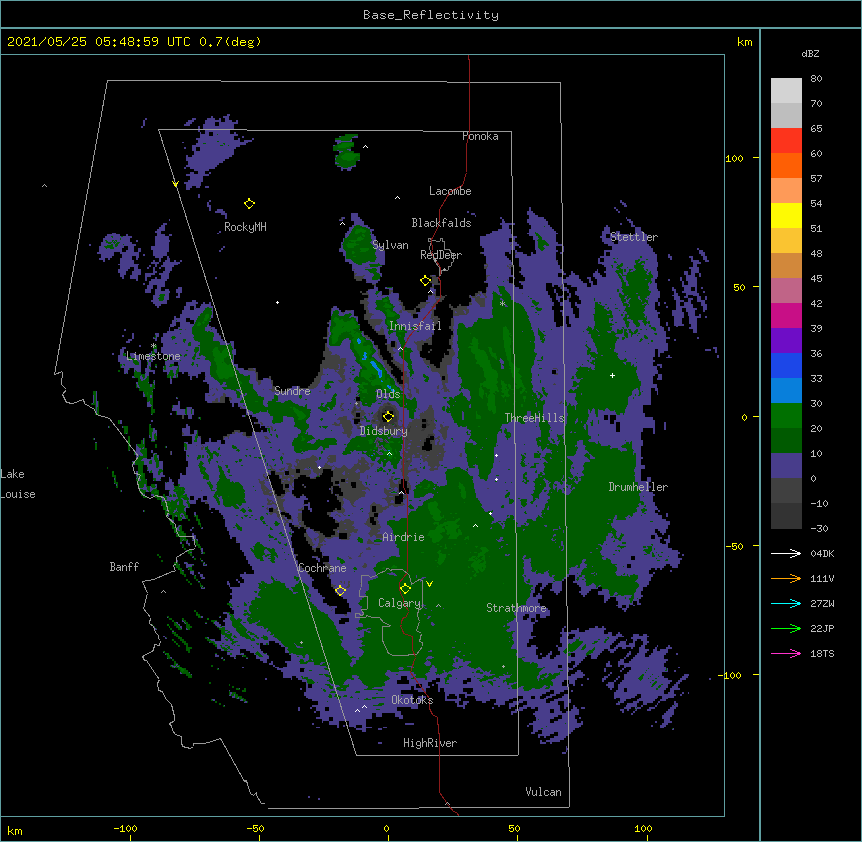862x842 pixels.
Task: Click the Vulcan label
Action: point(543,792)
